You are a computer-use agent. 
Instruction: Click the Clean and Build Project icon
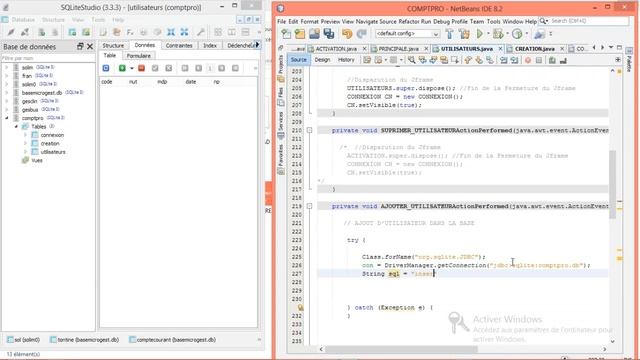pyautogui.click(x=464, y=34)
